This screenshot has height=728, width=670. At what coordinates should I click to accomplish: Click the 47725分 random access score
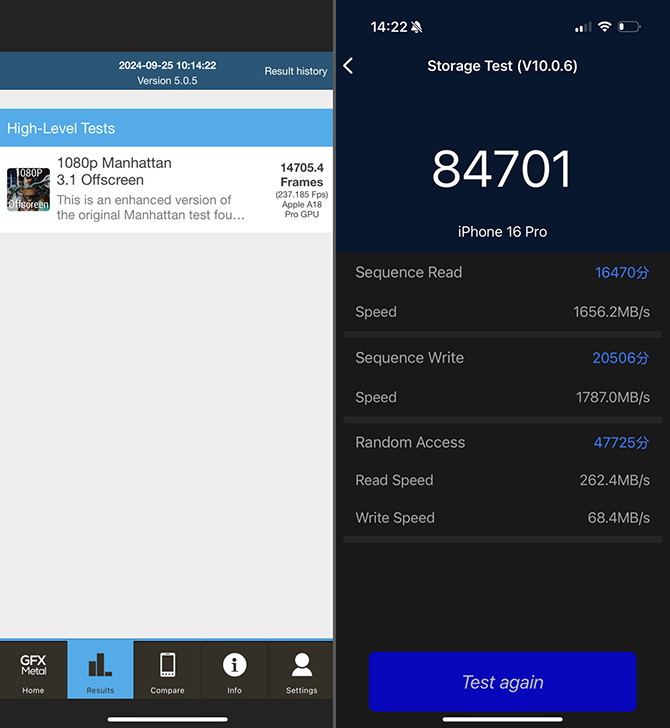pos(622,442)
